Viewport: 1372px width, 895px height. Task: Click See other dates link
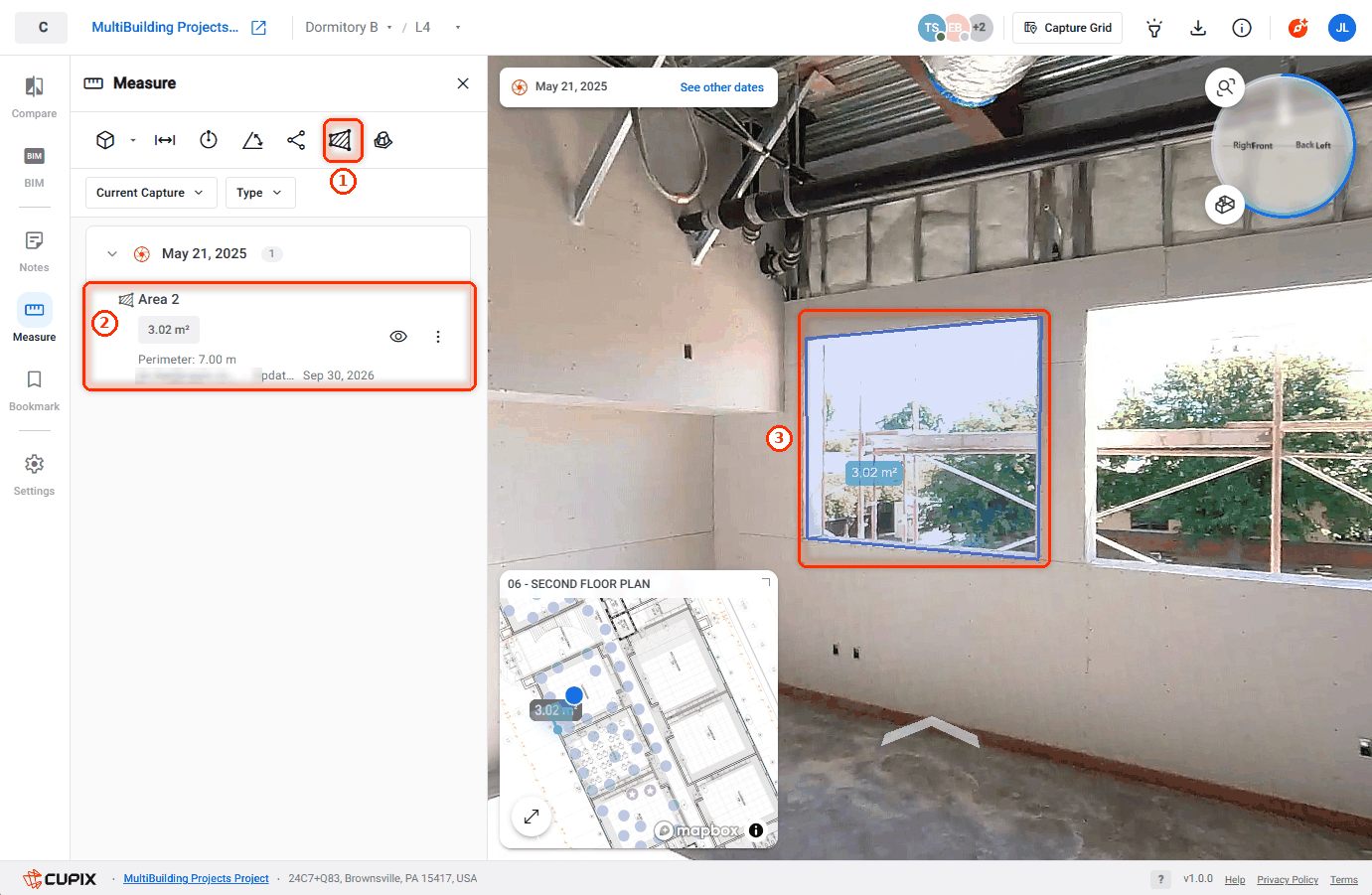pos(722,87)
